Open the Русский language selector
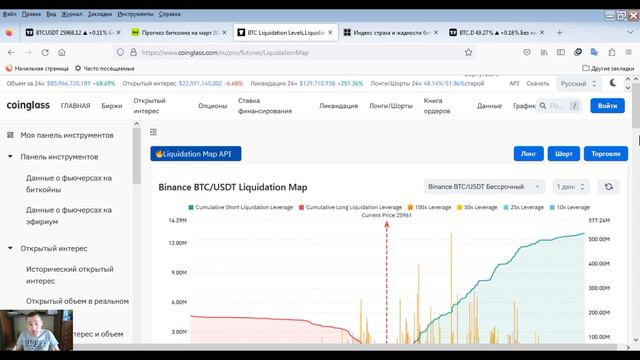Viewport: 640px width, 360px height. (x=578, y=84)
